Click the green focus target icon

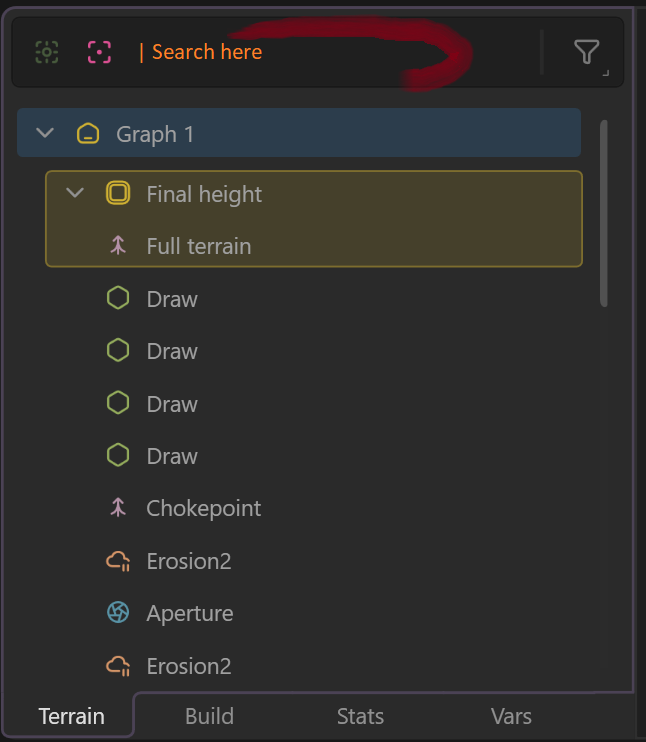46,52
